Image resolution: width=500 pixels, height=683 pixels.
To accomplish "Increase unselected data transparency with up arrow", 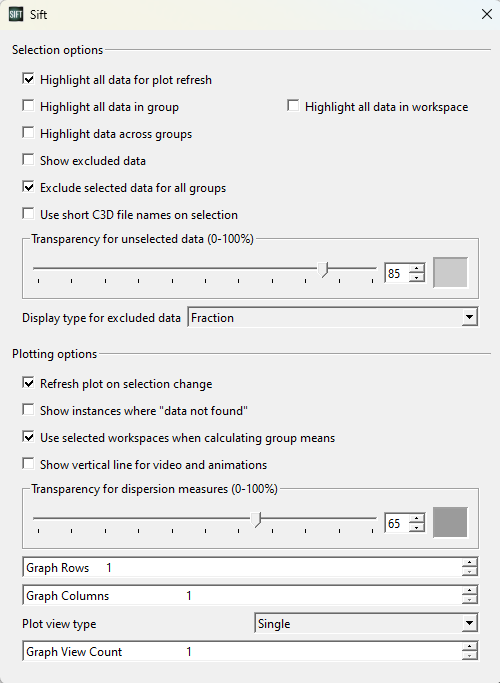I will pyautogui.click(x=417, y=269).
